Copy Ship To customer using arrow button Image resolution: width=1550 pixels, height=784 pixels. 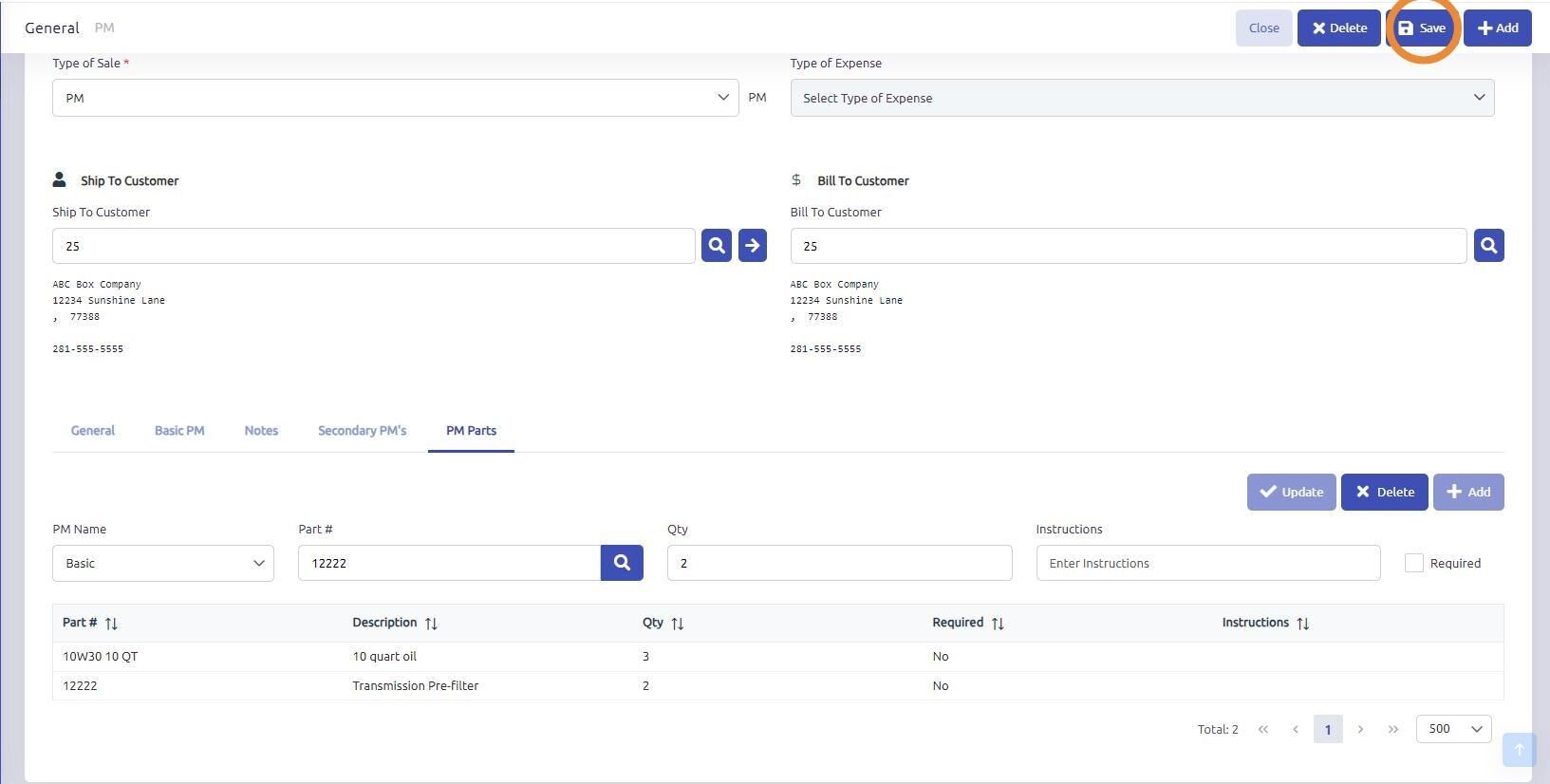[x=752, y=246]
